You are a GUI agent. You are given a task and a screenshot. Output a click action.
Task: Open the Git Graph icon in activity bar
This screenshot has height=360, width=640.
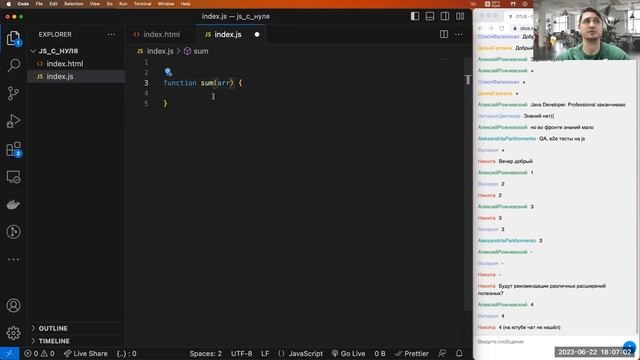point(13,232)
